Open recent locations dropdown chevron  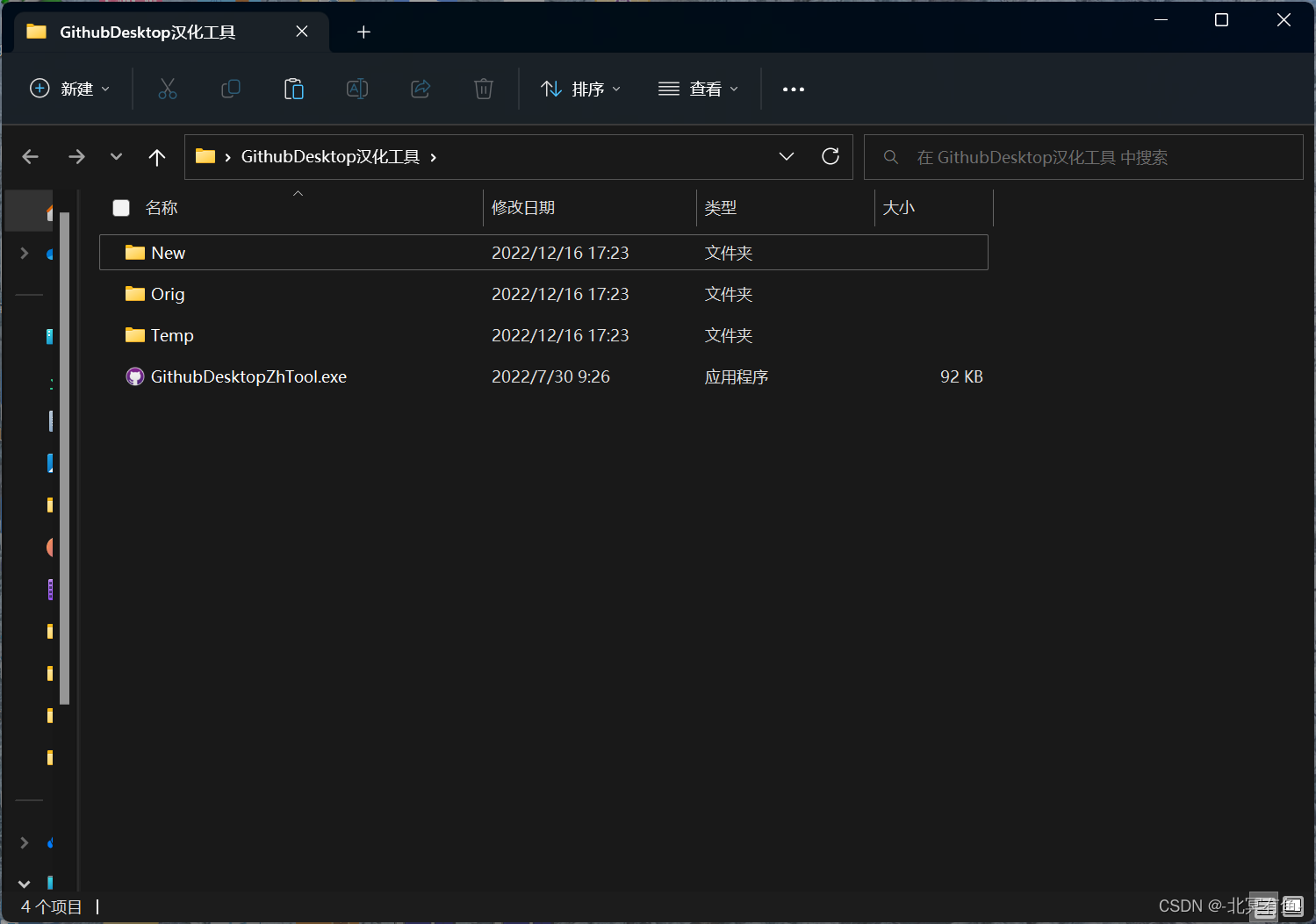[116, 157]
